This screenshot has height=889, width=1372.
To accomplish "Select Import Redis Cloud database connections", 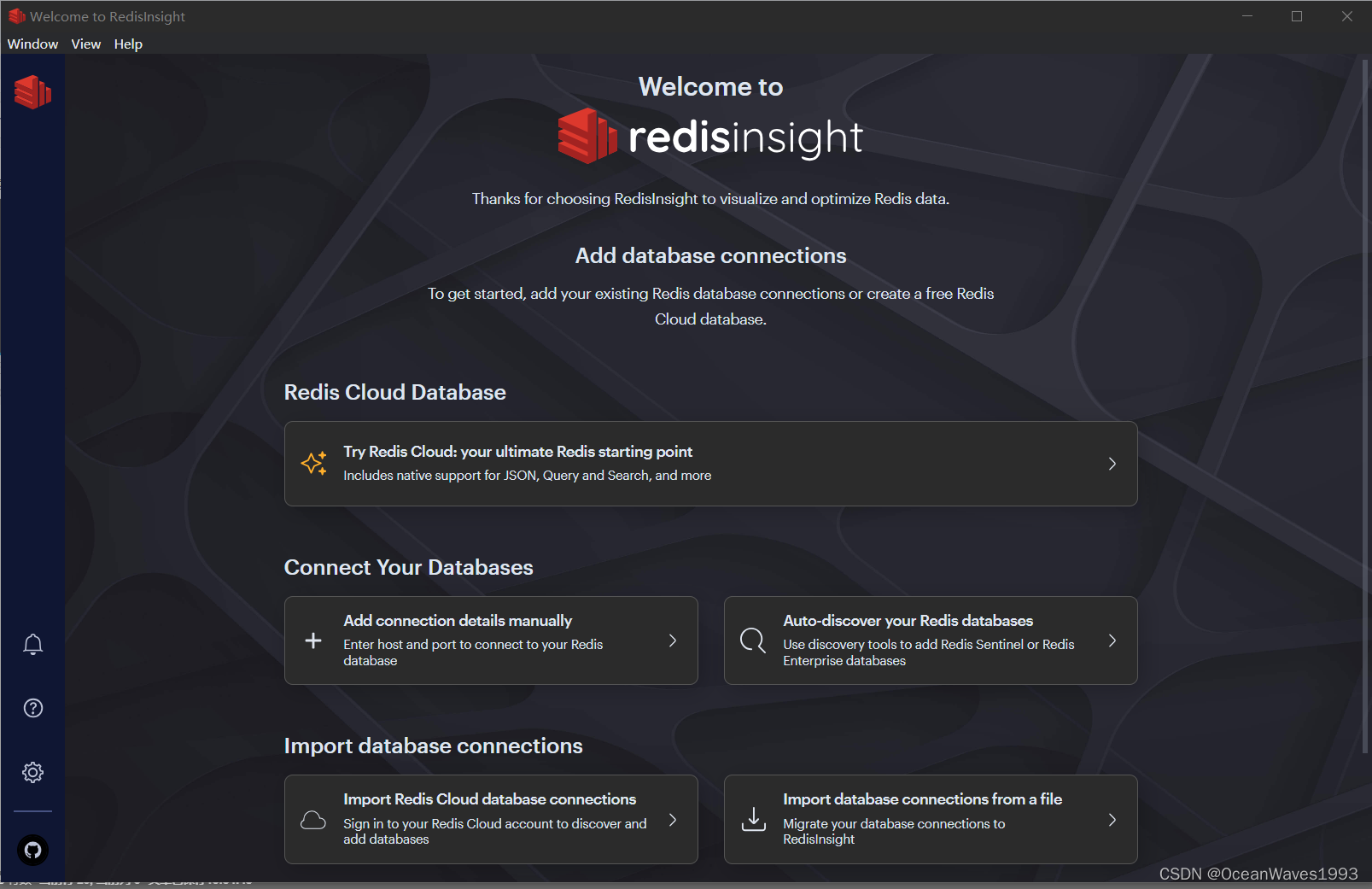I will pyautogui.click(x=491, y=819).
